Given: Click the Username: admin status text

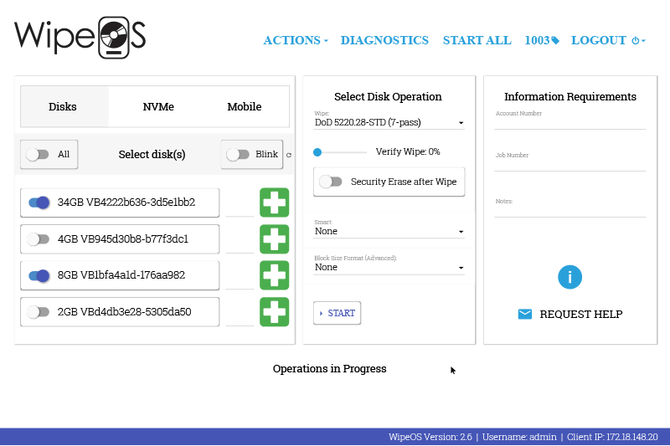Looking at the screenshot, I should tap(519, 437).
